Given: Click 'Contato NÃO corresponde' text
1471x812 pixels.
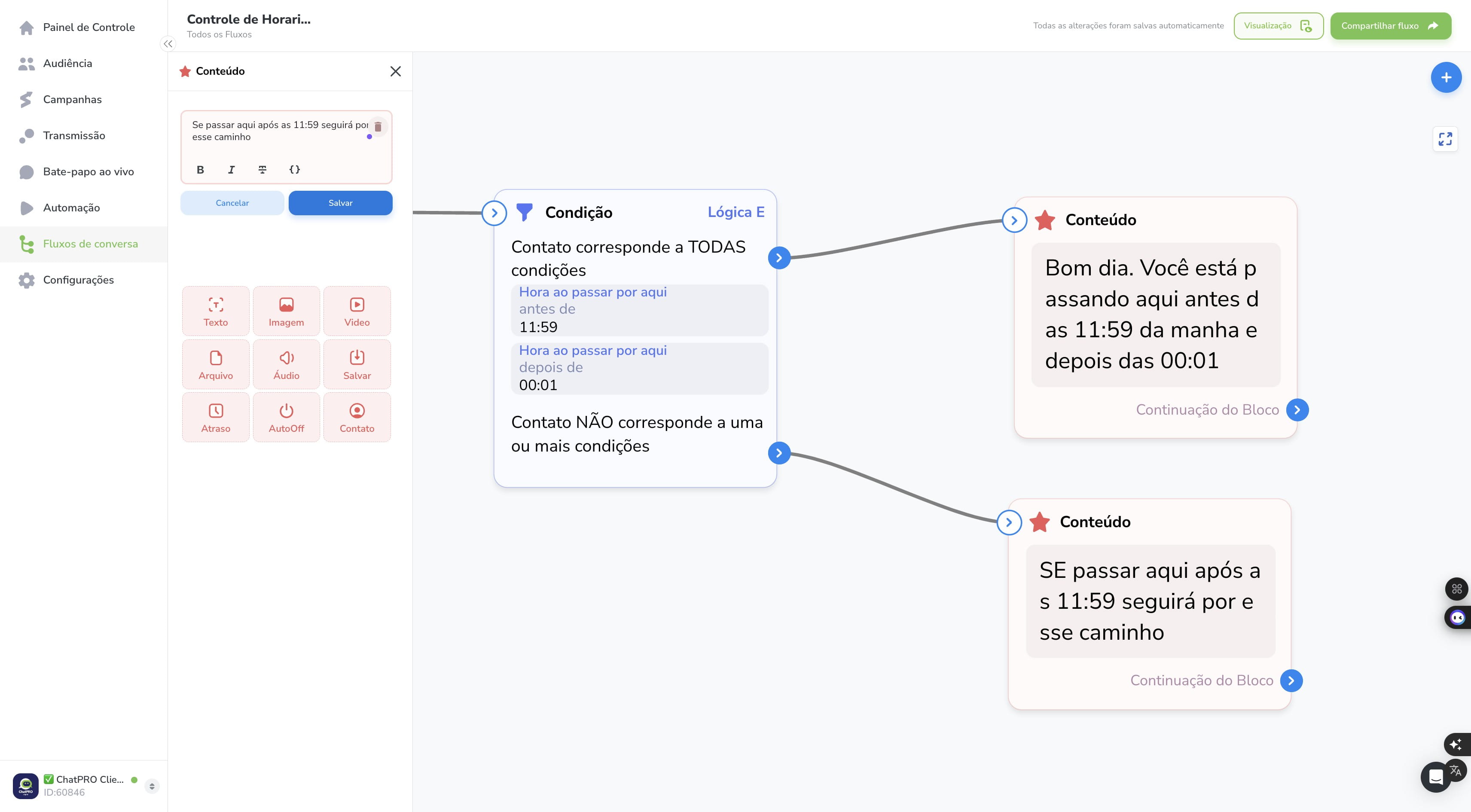Looking at the screenshot, I should coord(637,434).
